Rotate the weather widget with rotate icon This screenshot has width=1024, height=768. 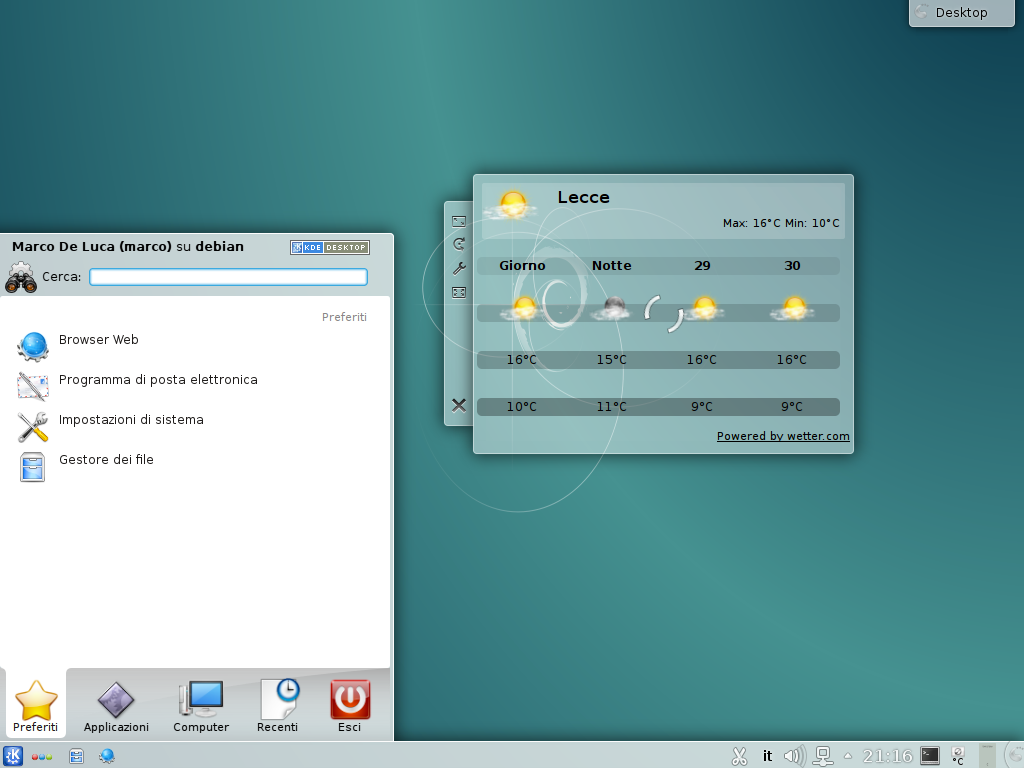coord(459,242)
